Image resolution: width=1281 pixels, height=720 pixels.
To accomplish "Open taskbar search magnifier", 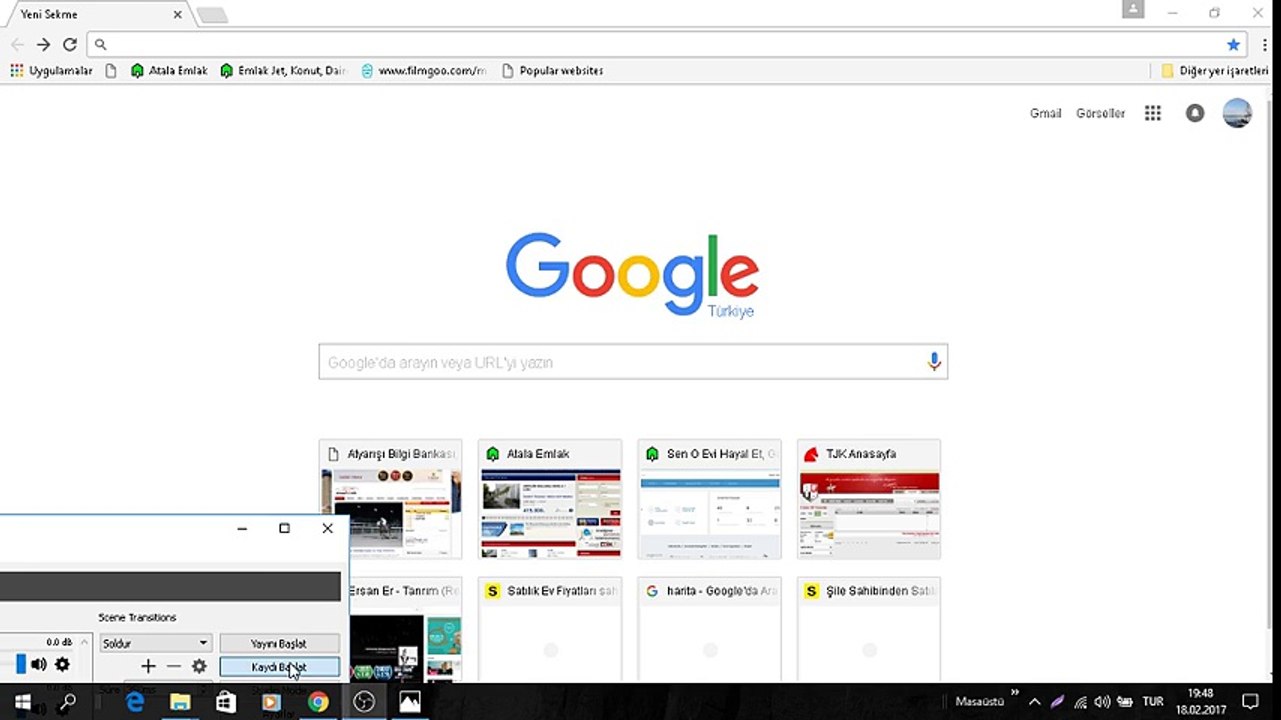I will point(67,702).
